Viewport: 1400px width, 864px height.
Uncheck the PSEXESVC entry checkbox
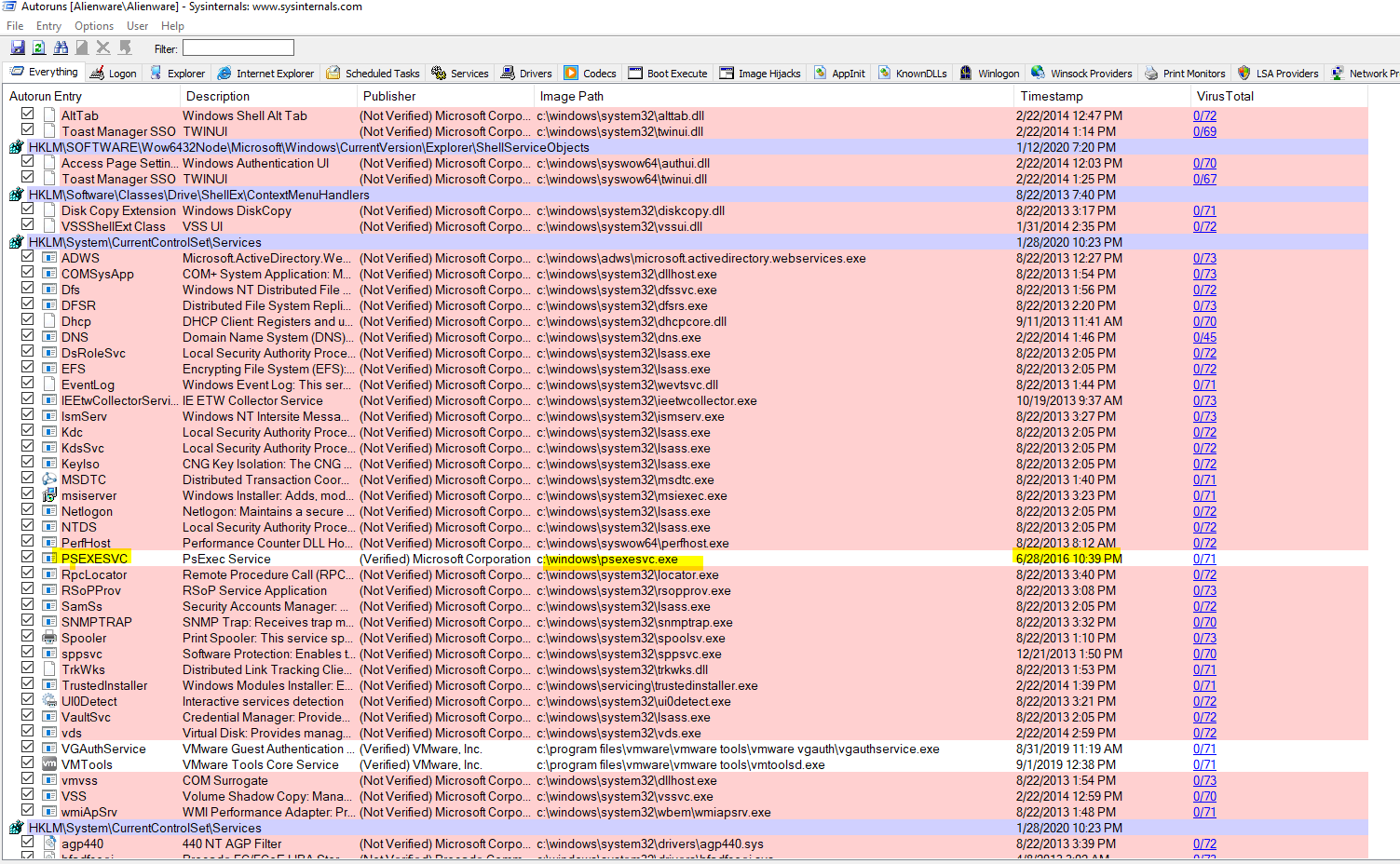click(x=28, y=558)
